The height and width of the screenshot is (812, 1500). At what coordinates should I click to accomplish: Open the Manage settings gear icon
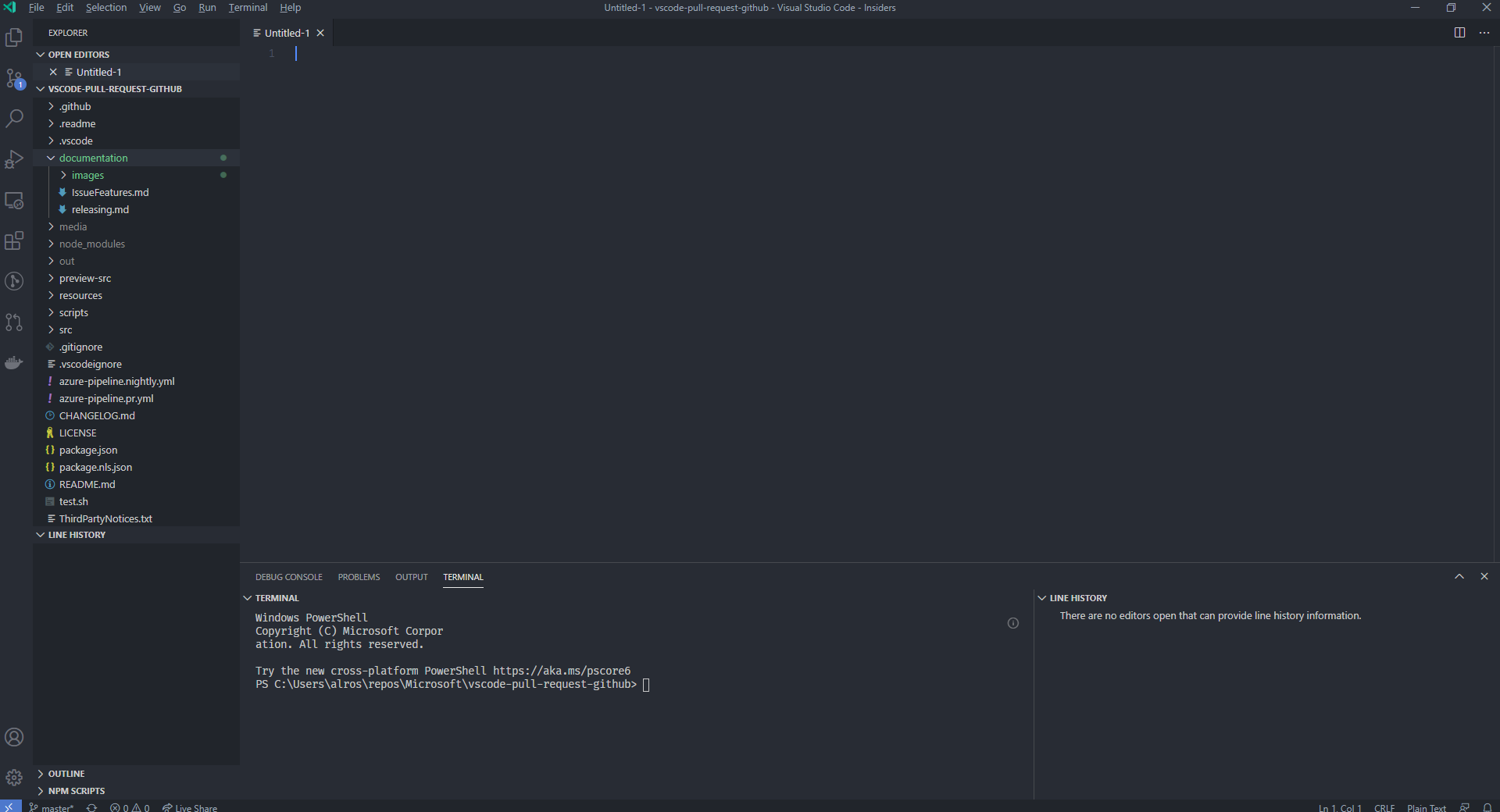tap(14, 778)
